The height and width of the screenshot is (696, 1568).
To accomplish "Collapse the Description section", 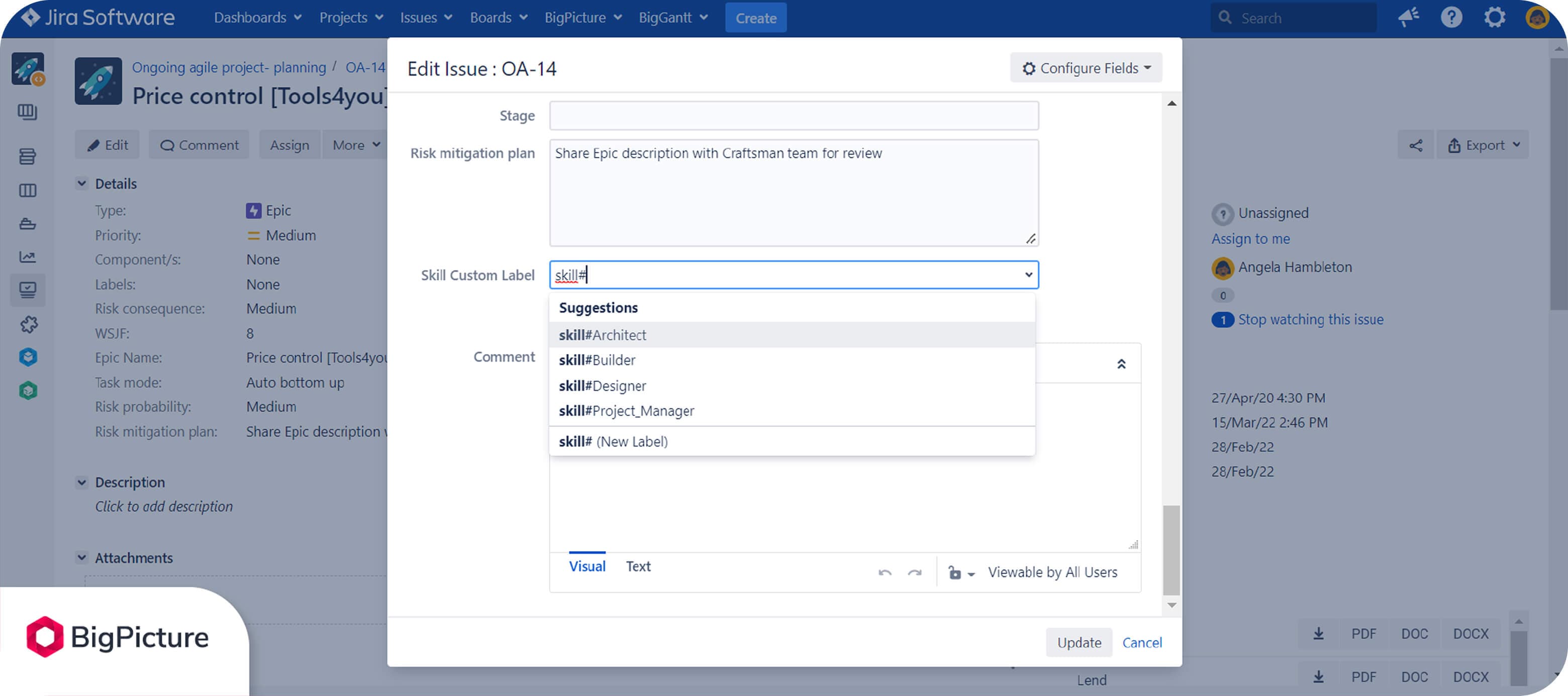I will pos(81,482).
